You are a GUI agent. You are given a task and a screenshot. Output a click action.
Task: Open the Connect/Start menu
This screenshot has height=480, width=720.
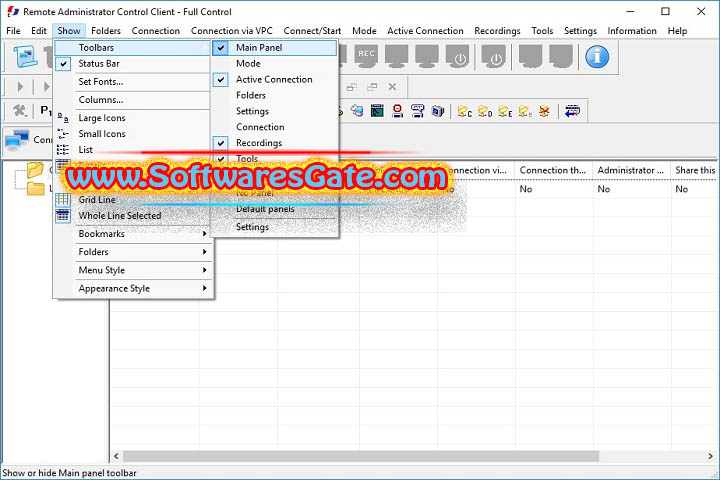pyautogui.click(x=312, y=31)
